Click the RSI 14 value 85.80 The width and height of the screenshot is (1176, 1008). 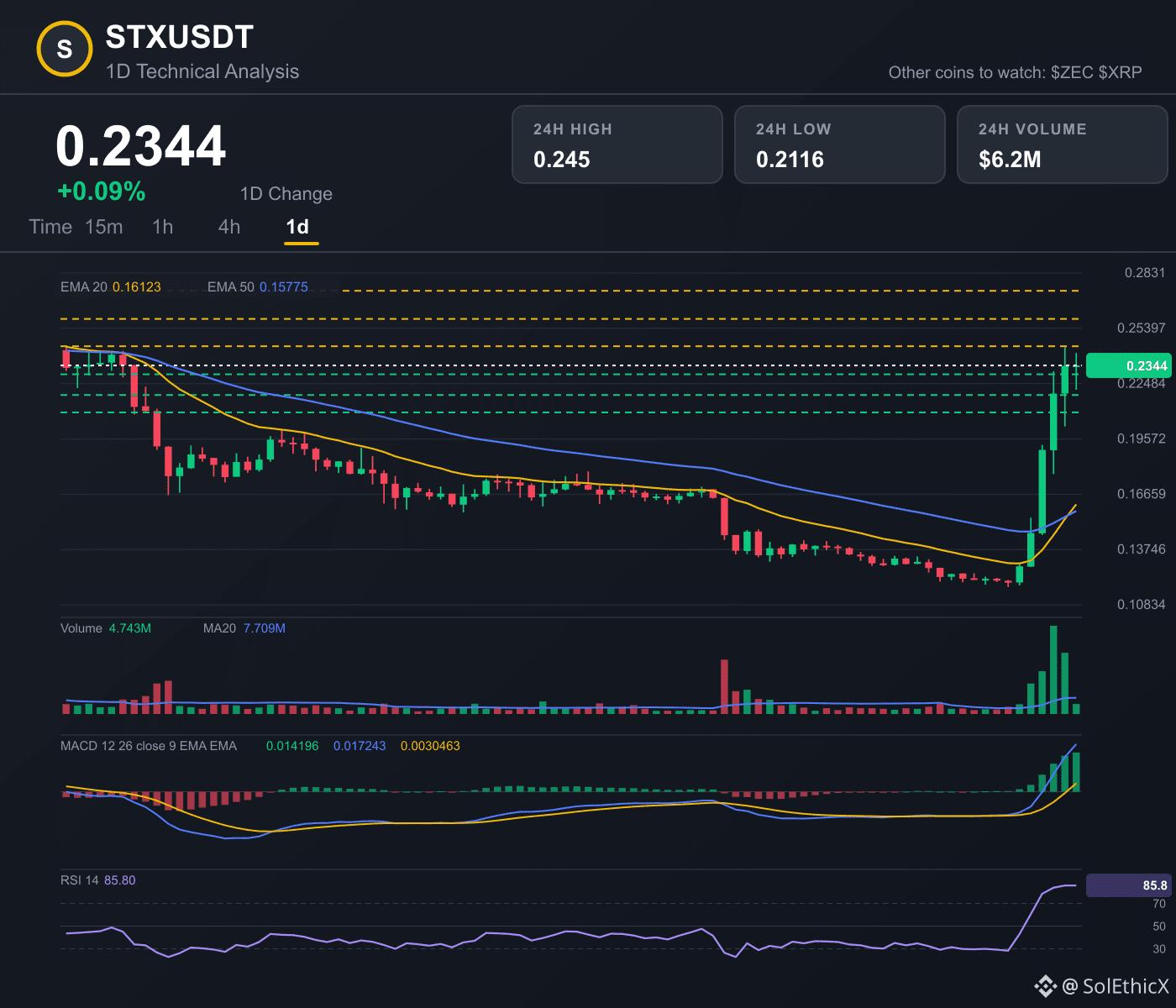tap(120, 880)
